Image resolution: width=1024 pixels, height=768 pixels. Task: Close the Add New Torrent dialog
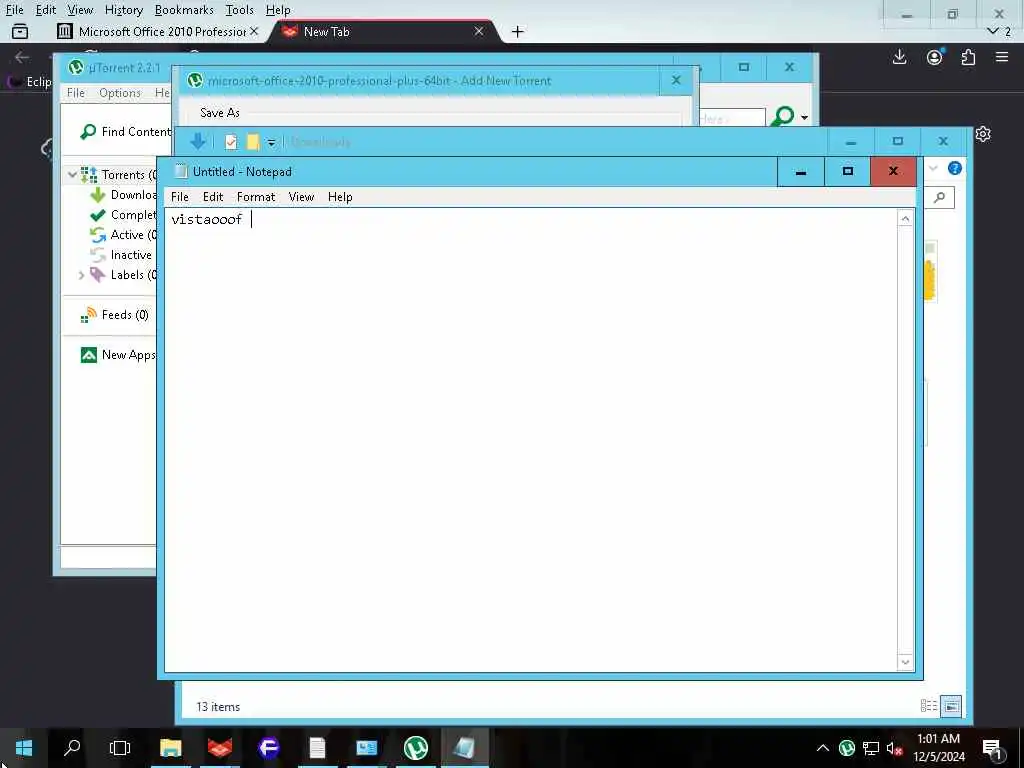pyautogui.click(x=676, y=80)
